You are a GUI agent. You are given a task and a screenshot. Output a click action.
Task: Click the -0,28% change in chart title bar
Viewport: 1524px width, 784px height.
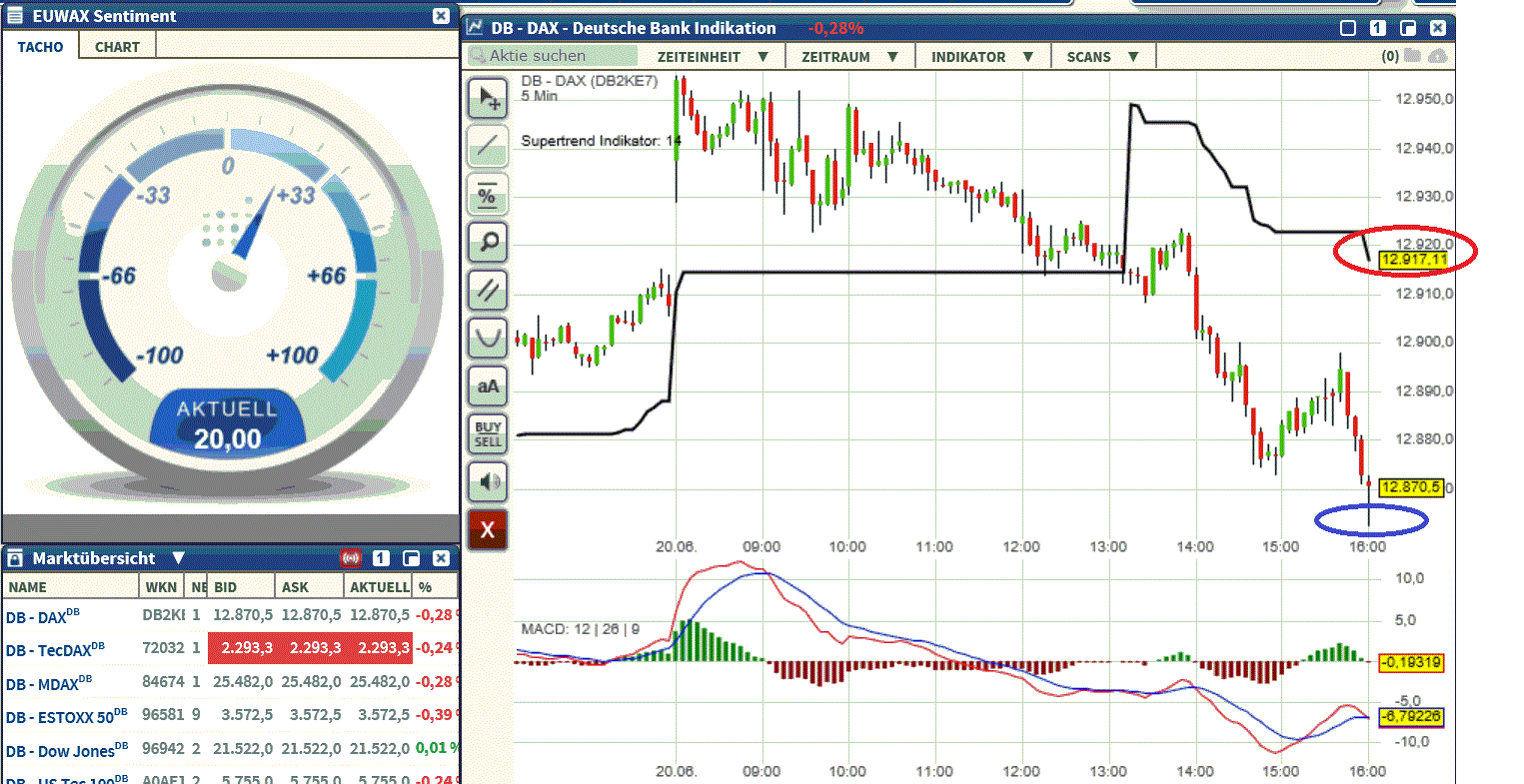835,28
